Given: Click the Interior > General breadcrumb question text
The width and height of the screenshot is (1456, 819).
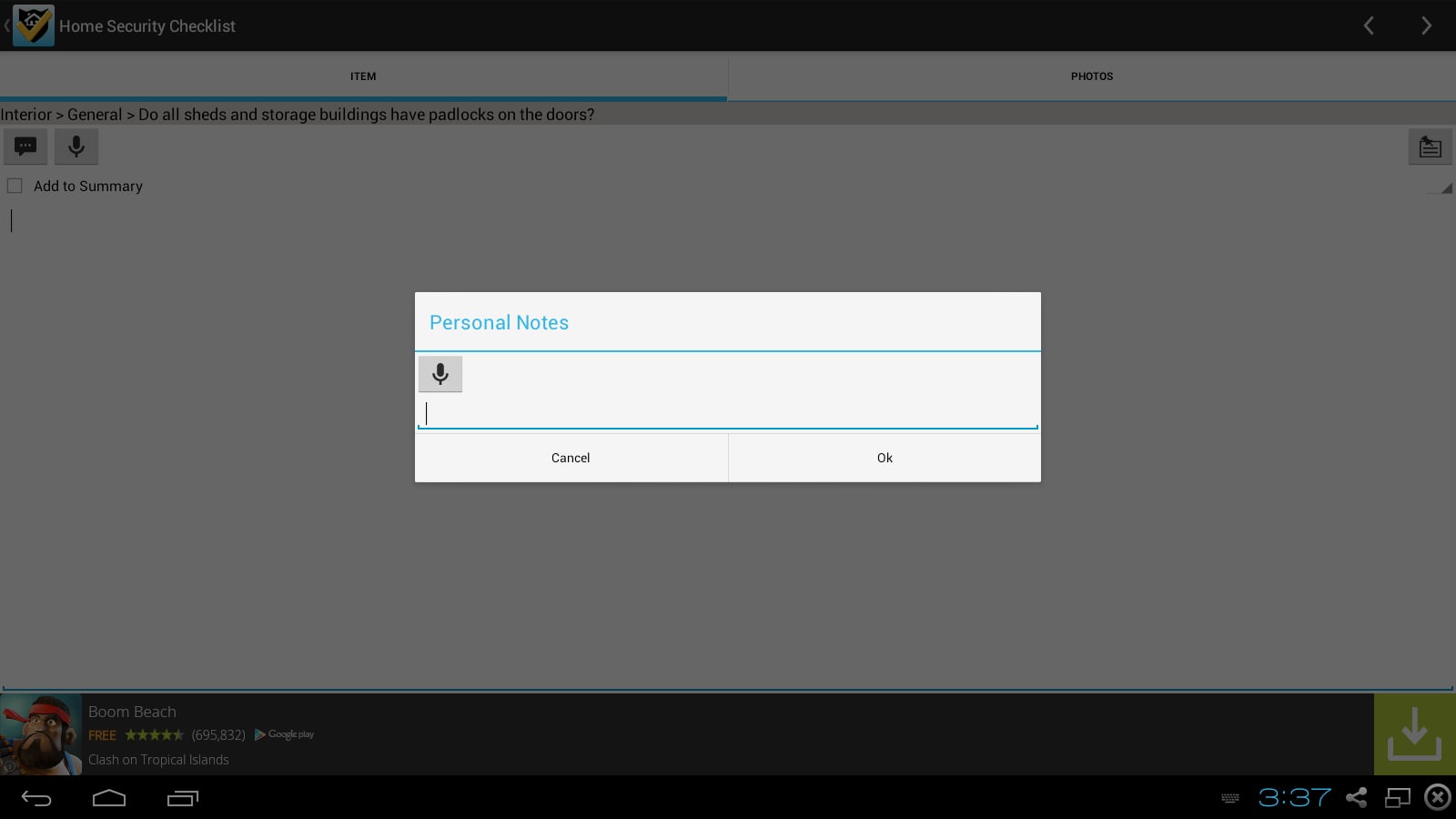Looking at the screenshot, I should [298, 115].
